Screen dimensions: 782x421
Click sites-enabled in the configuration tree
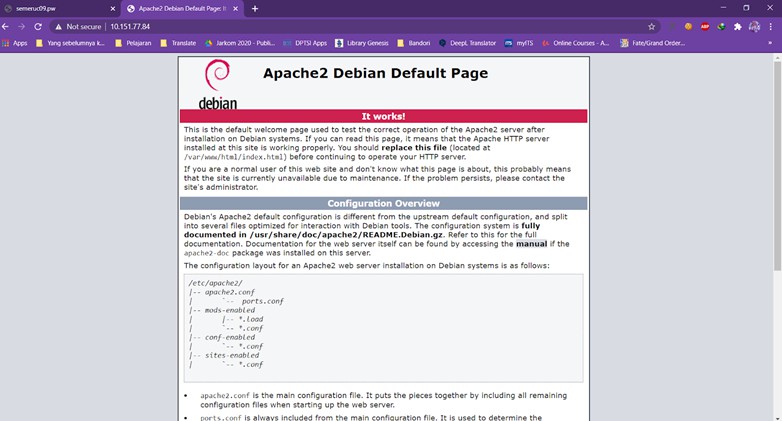[232, 356]
